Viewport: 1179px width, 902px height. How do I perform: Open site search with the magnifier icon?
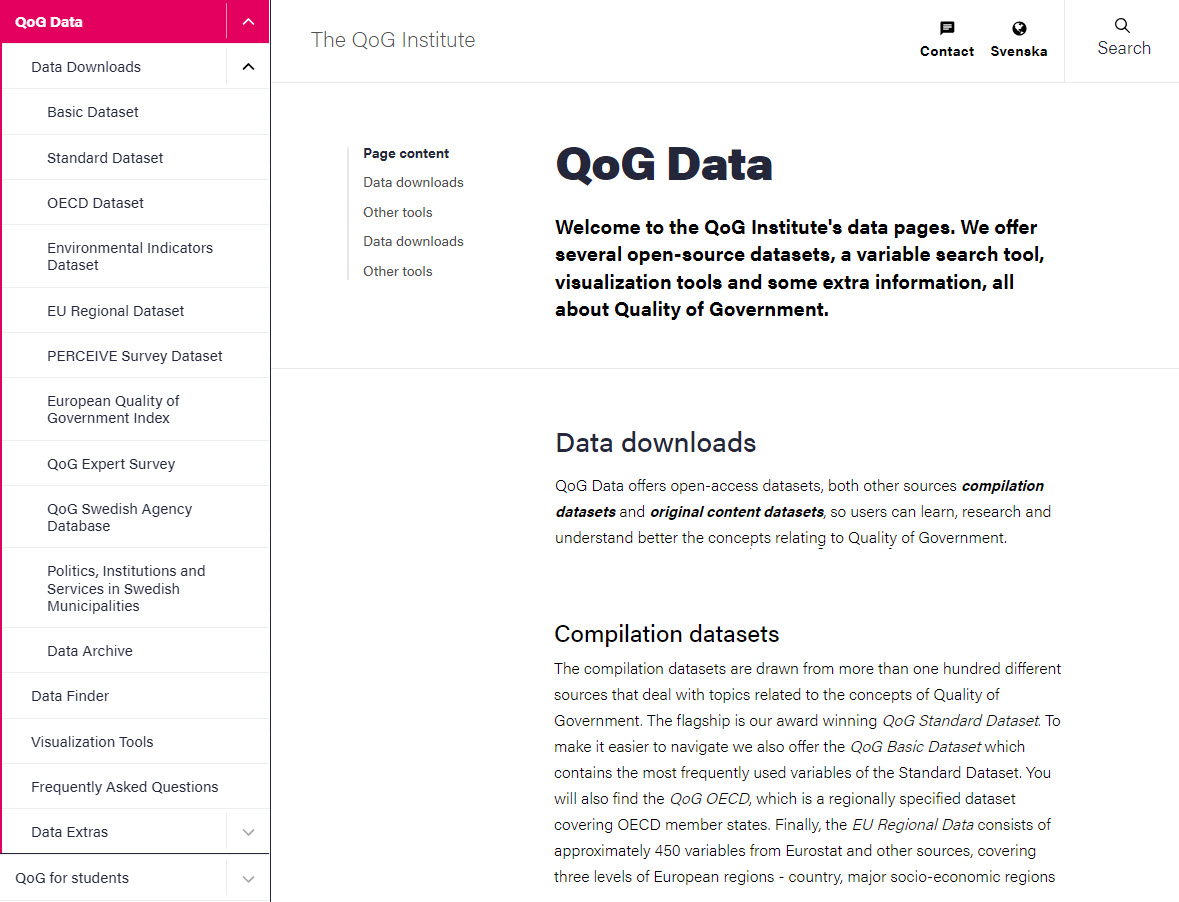[1124, 33]
